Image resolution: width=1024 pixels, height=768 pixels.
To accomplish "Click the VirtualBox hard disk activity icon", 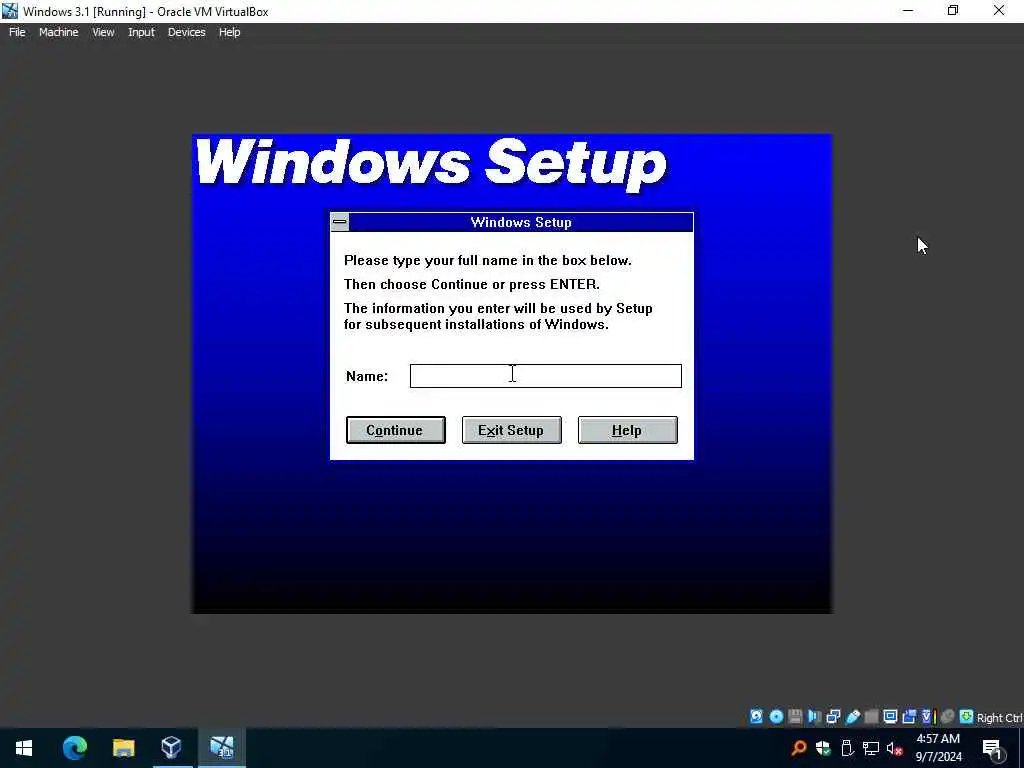I will click(756, 716).
